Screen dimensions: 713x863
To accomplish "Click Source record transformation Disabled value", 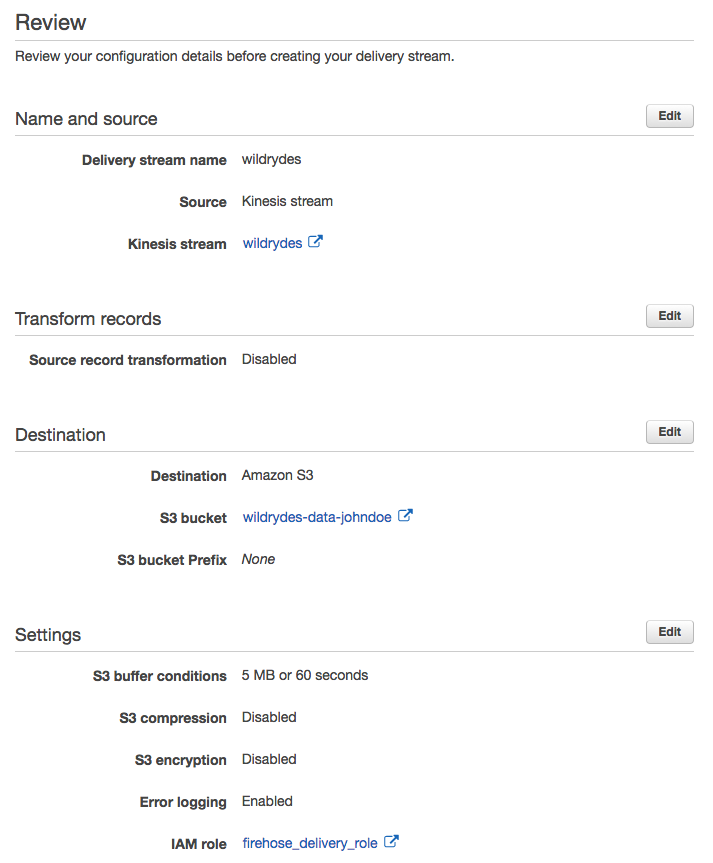I will coord(269,359).
